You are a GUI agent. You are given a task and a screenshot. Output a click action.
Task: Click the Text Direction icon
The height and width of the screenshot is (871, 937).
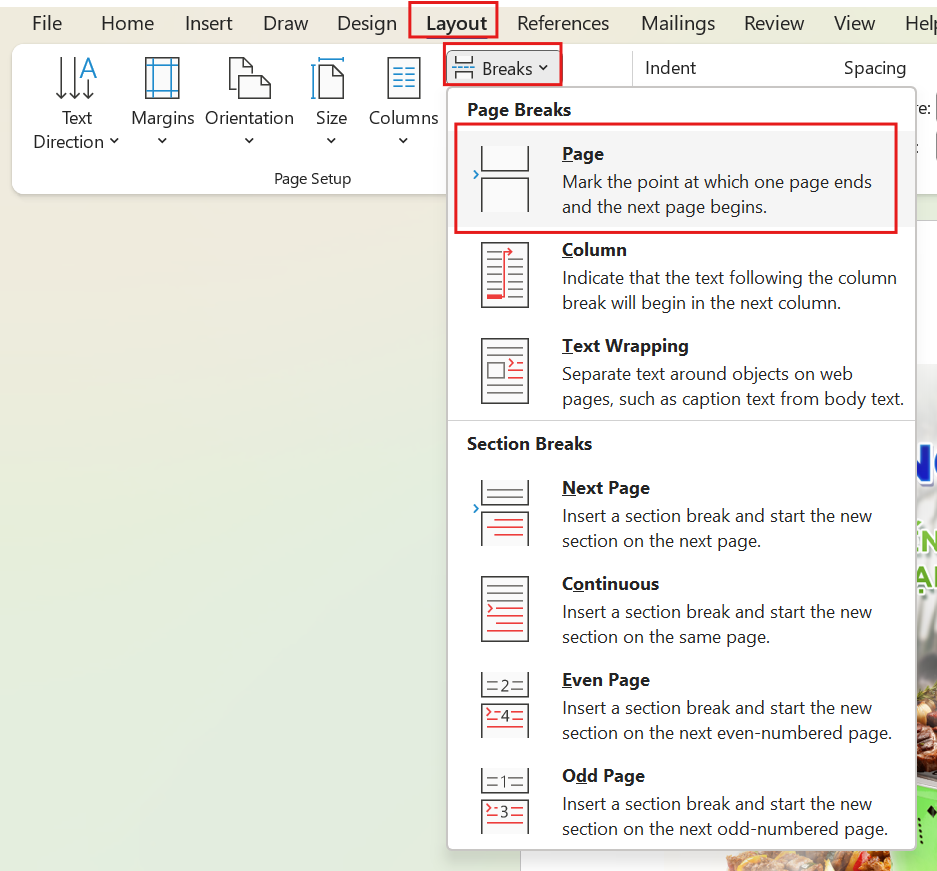tap(76, 78)
